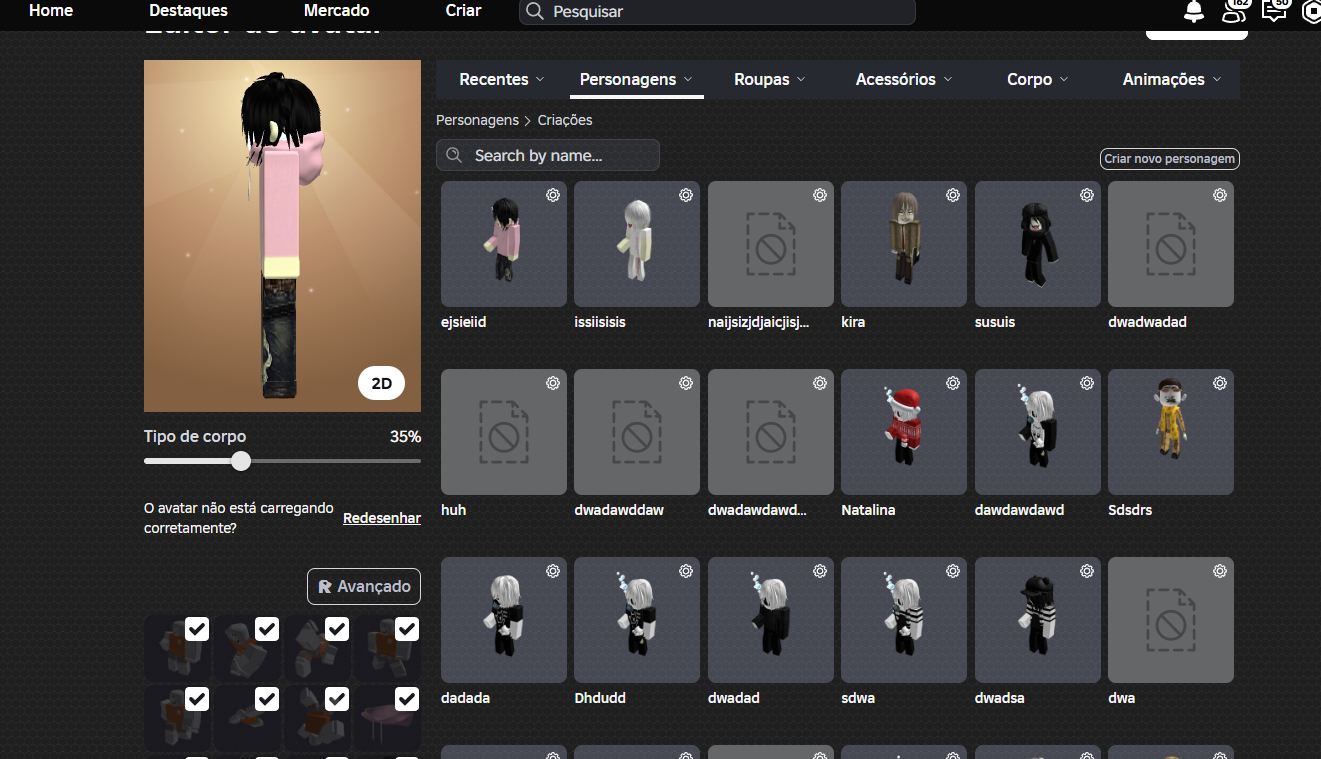Open settings gear on ejsieiid character
This screenshot has height=759, width=1321.
553,195
